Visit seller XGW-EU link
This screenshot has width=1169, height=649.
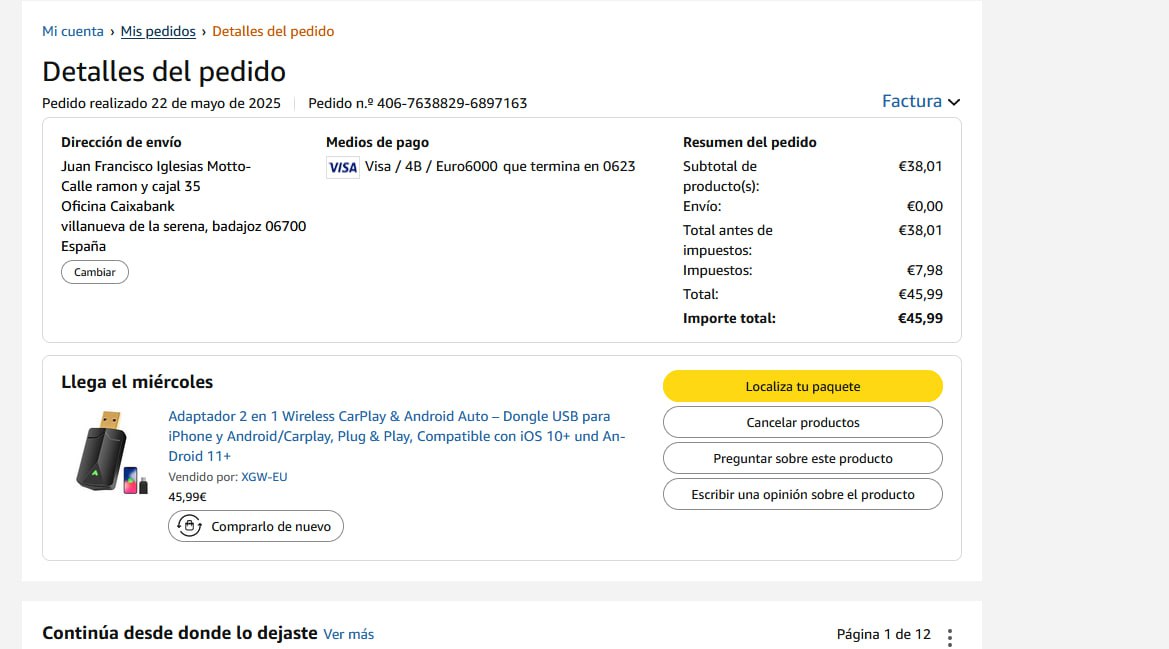tap(264, 477)
